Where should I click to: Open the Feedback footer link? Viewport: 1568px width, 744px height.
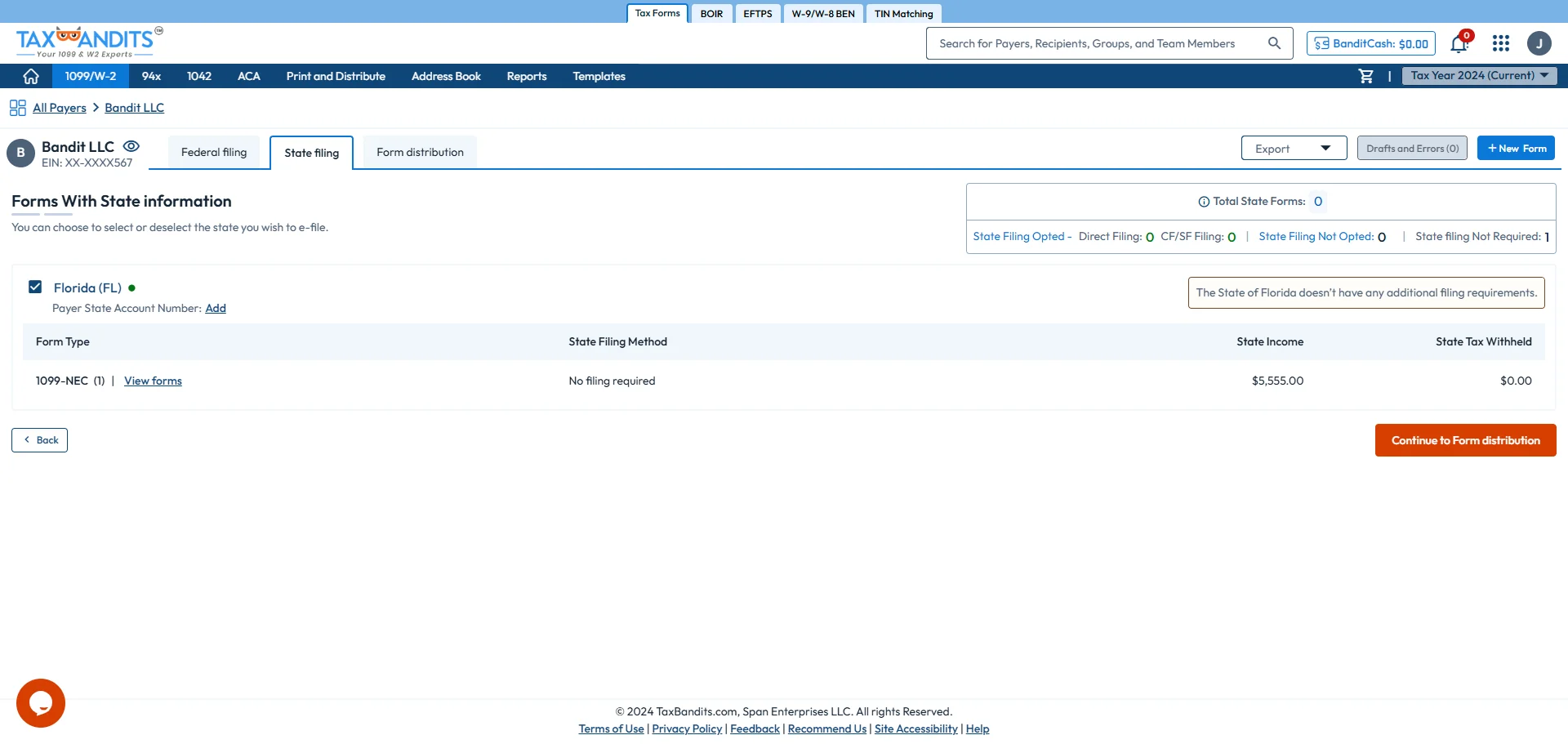(755, 728)
